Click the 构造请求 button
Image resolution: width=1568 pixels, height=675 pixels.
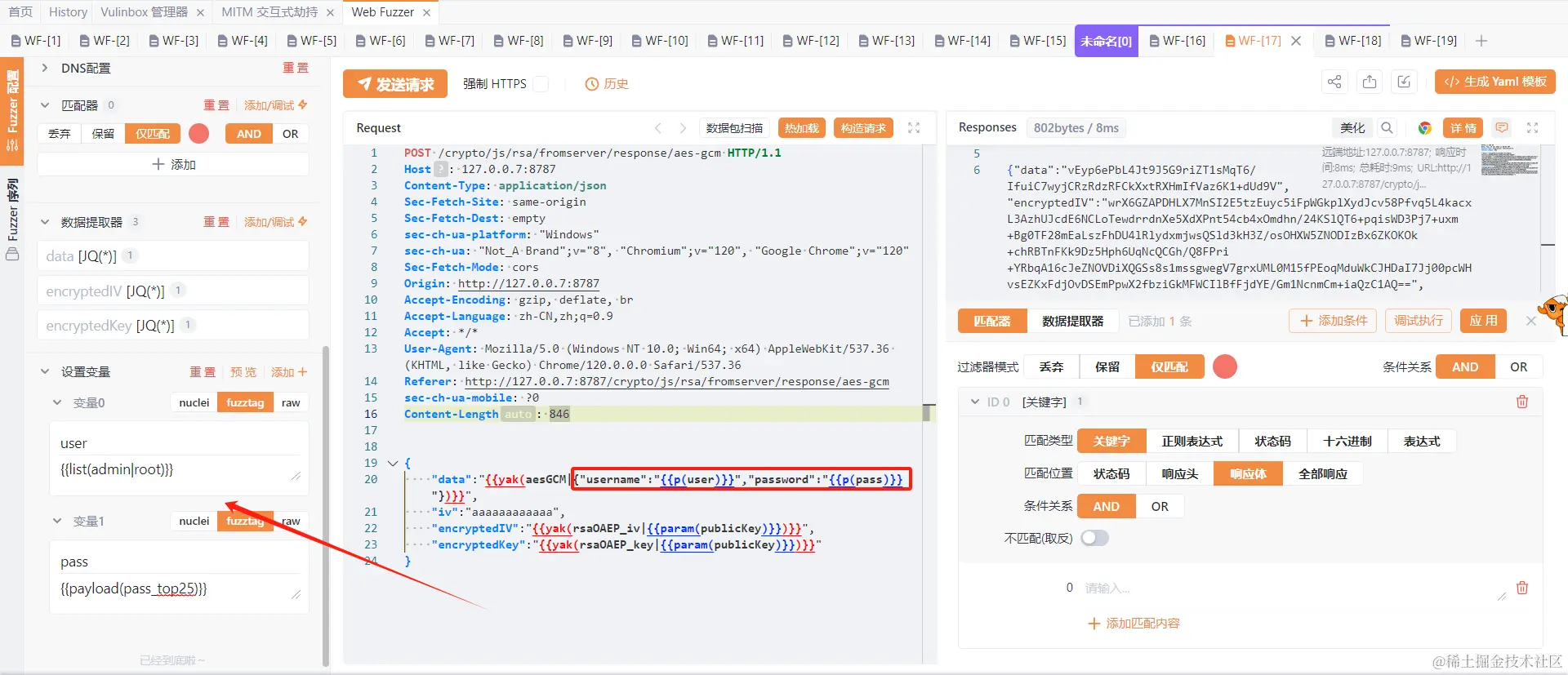(x=864, y=128)
